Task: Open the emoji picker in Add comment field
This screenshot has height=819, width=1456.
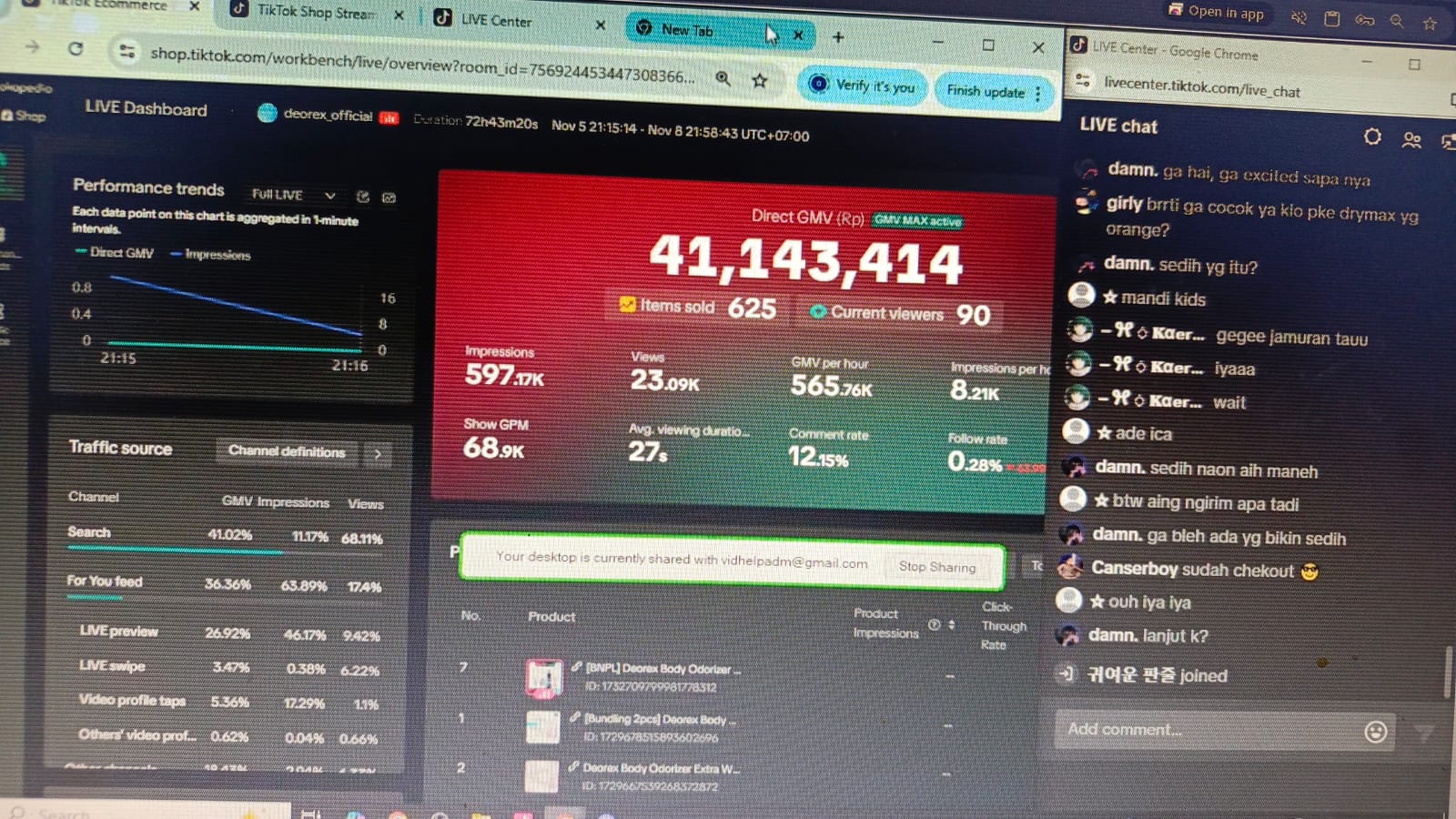Action: click(x=1376, y=730)
